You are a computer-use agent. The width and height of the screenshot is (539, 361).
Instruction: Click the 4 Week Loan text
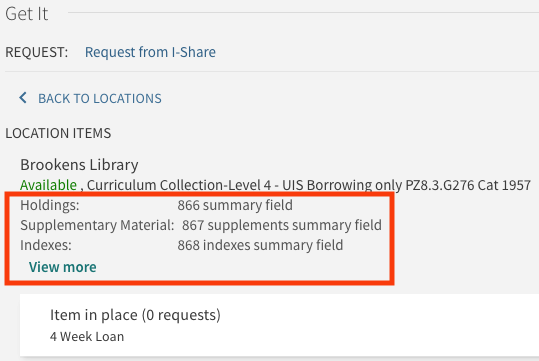click(x=87, y=337)
